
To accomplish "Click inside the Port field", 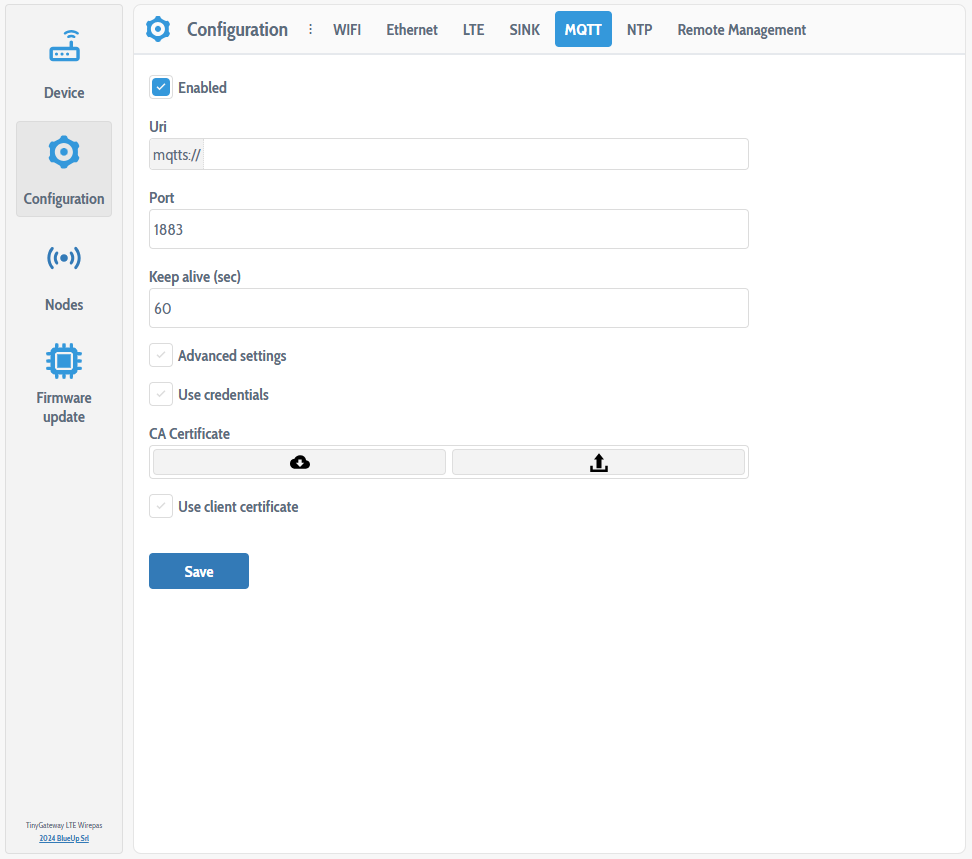I will pyautogui.click(x=448, y=229).
